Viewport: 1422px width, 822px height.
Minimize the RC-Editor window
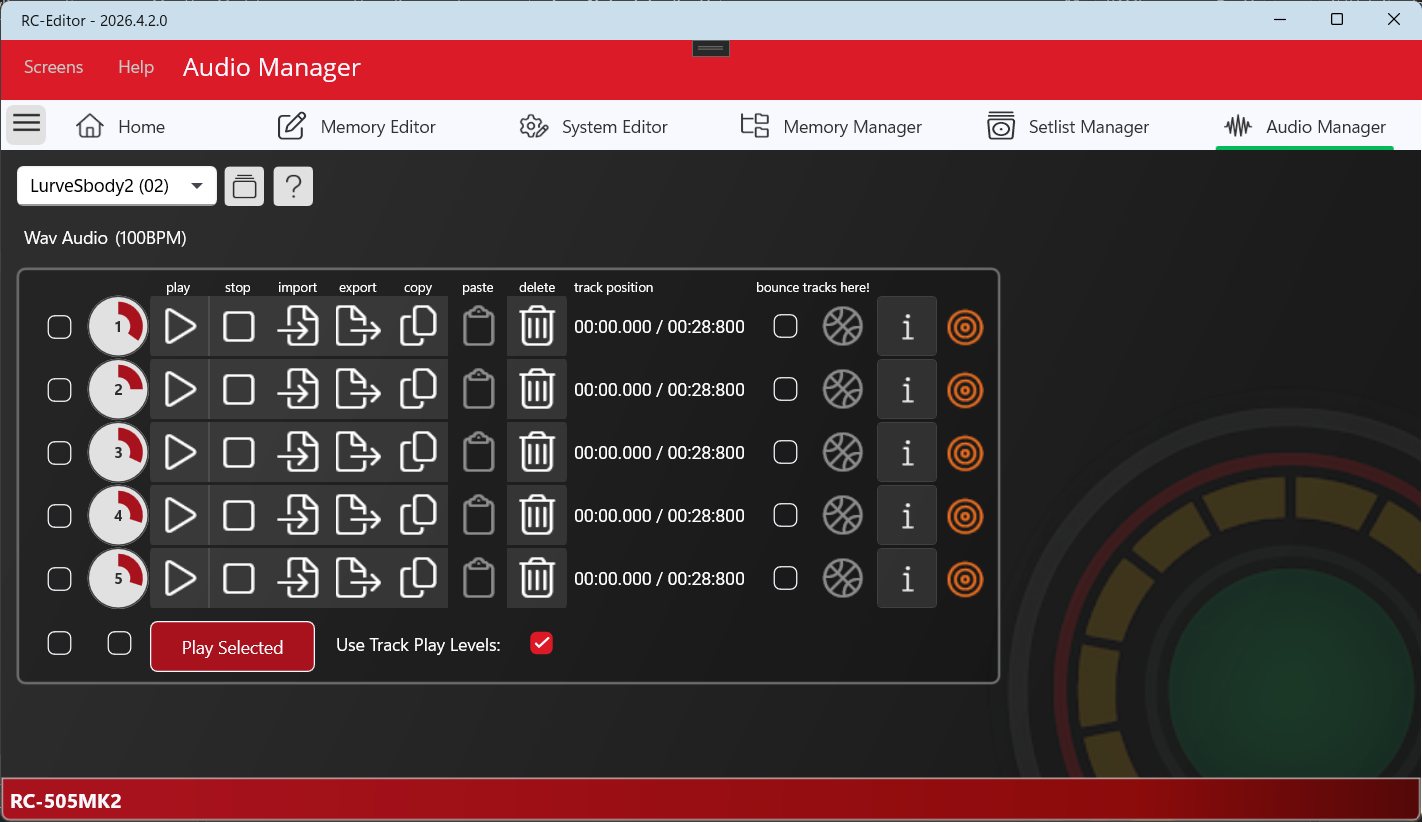click(1282, 20)
